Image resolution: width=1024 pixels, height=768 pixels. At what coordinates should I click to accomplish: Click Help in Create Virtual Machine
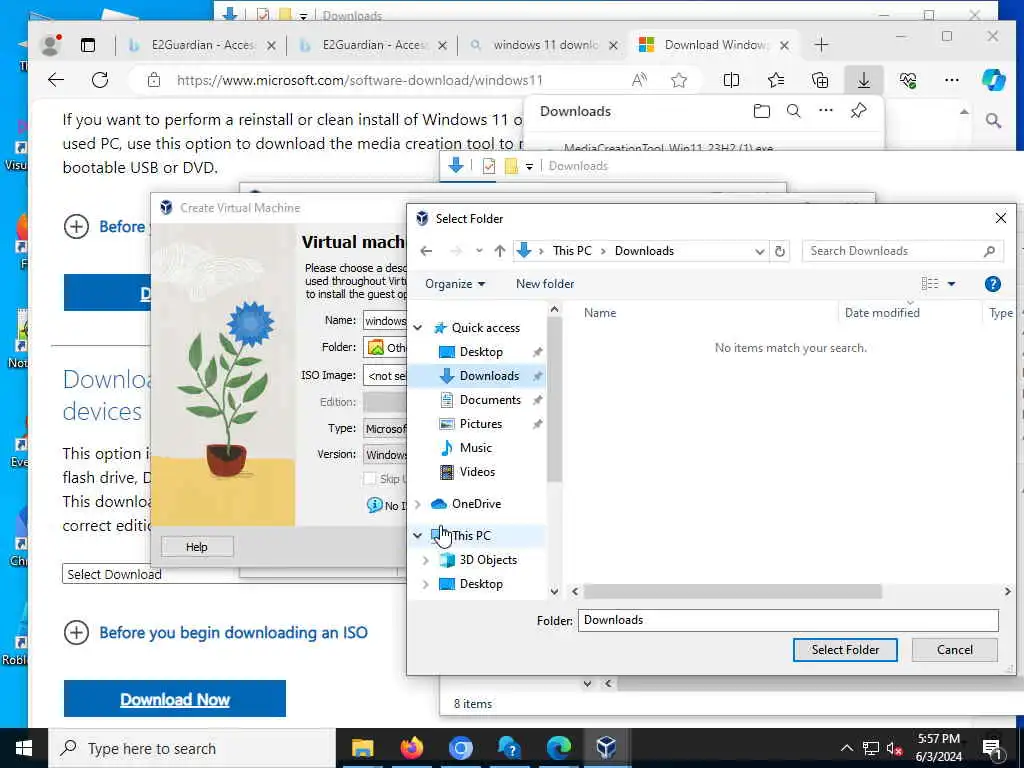197,547
